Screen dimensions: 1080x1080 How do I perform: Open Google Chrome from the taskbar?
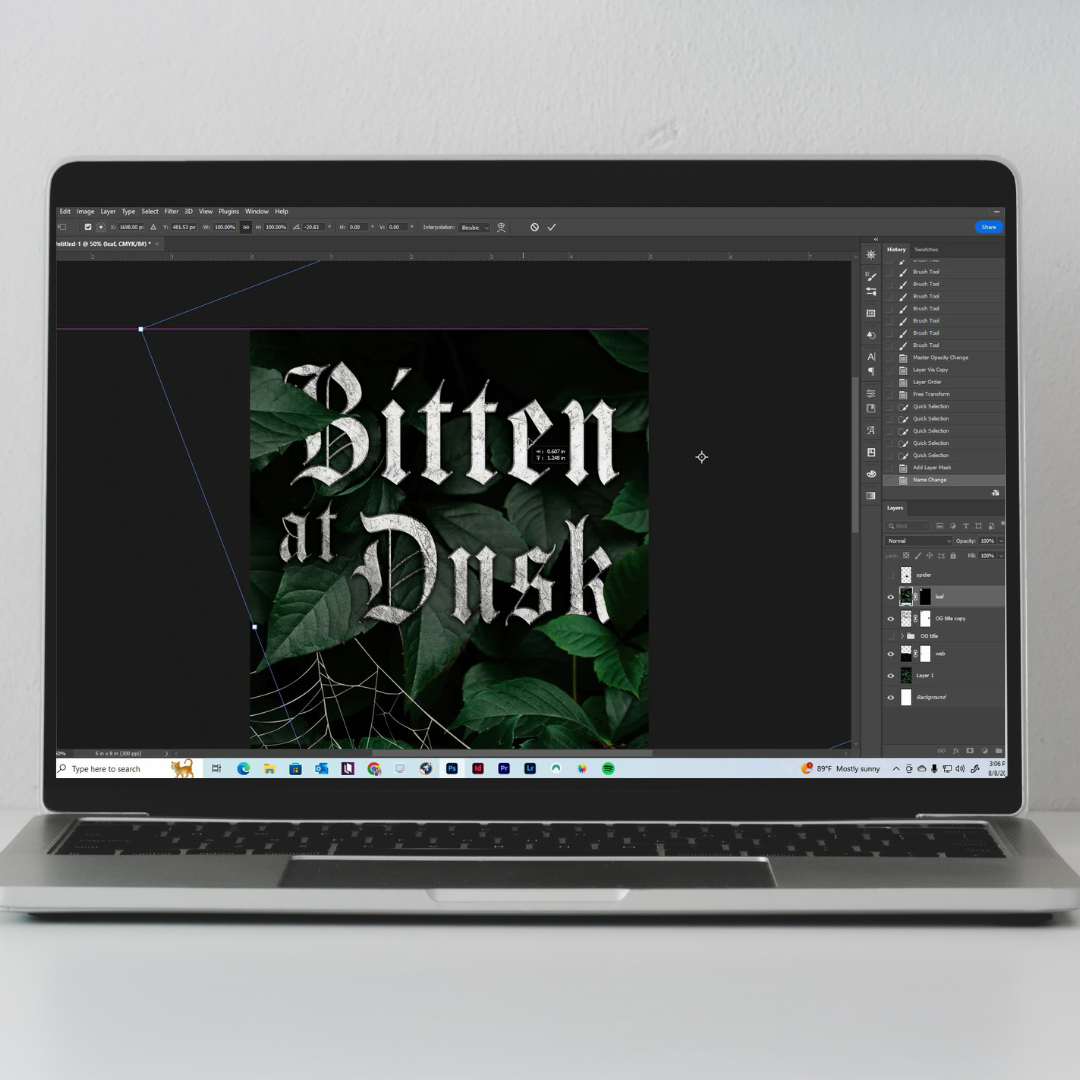click(x=374, y=769)
